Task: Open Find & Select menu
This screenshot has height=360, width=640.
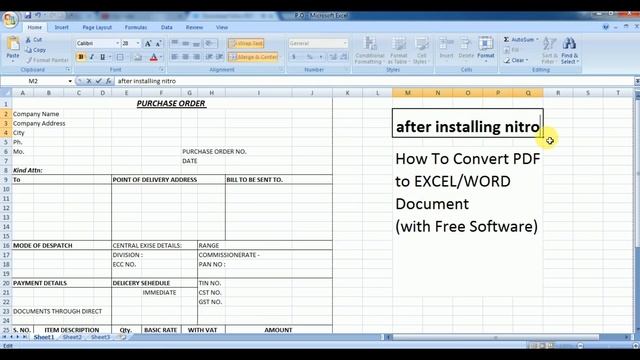Action: click(x=569, y=50)
